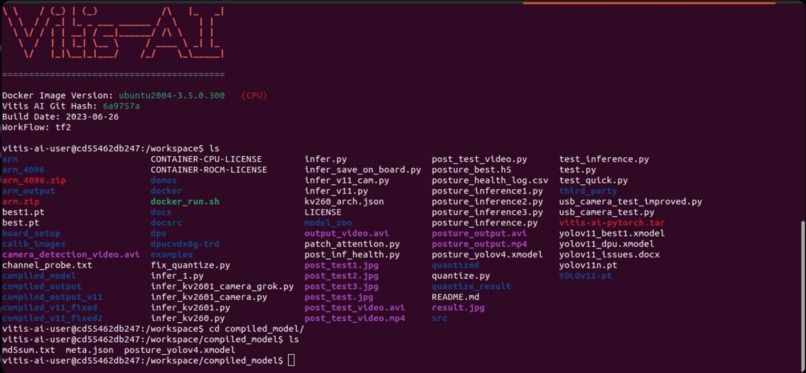
Task: Click the post_test1.jpg file name
Action: tap(341, 265)
